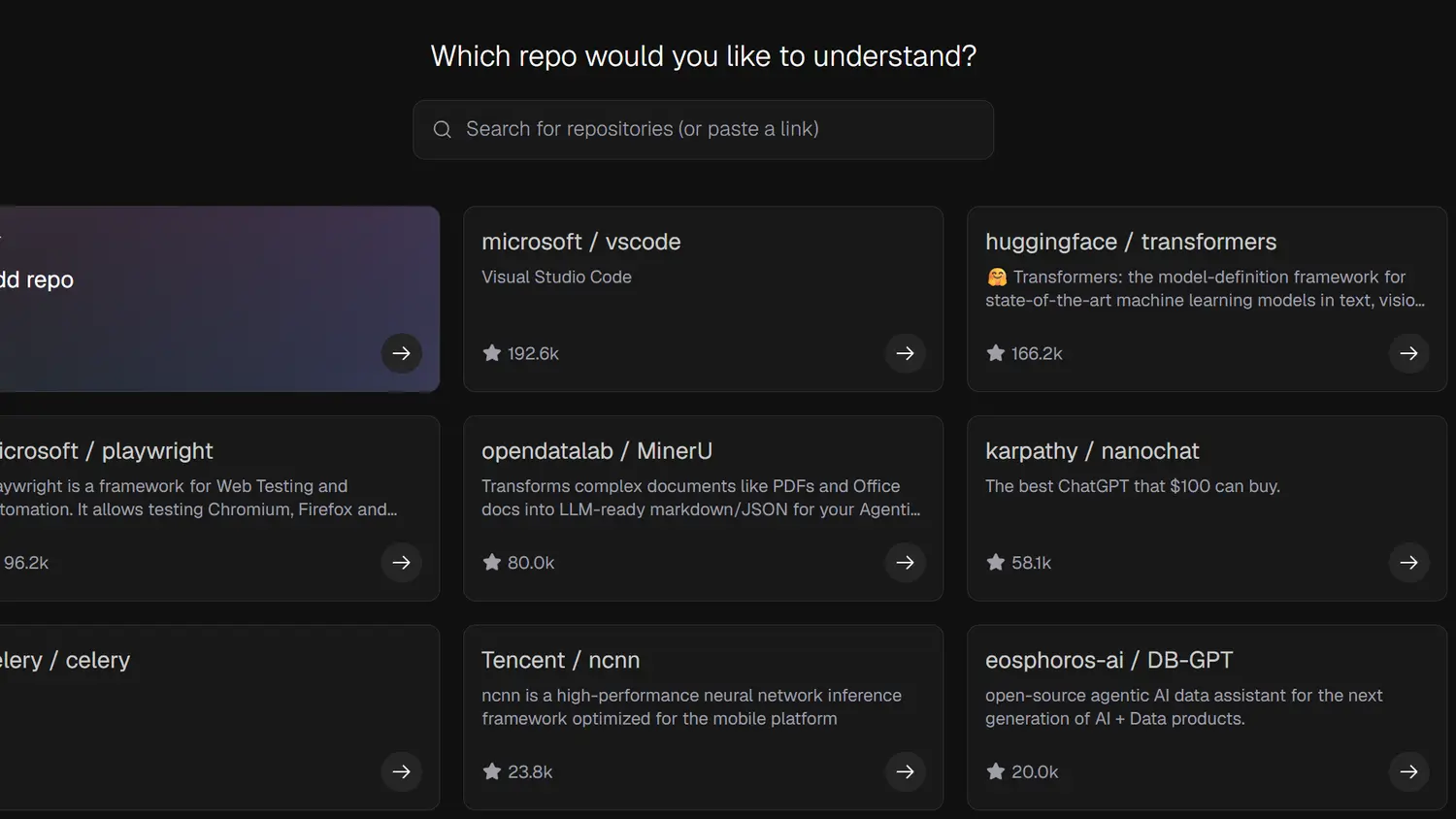This screenshot has height=819, width=1456.
Task: Click the arrow on huggingface / transformers card
Action: 1408,353
